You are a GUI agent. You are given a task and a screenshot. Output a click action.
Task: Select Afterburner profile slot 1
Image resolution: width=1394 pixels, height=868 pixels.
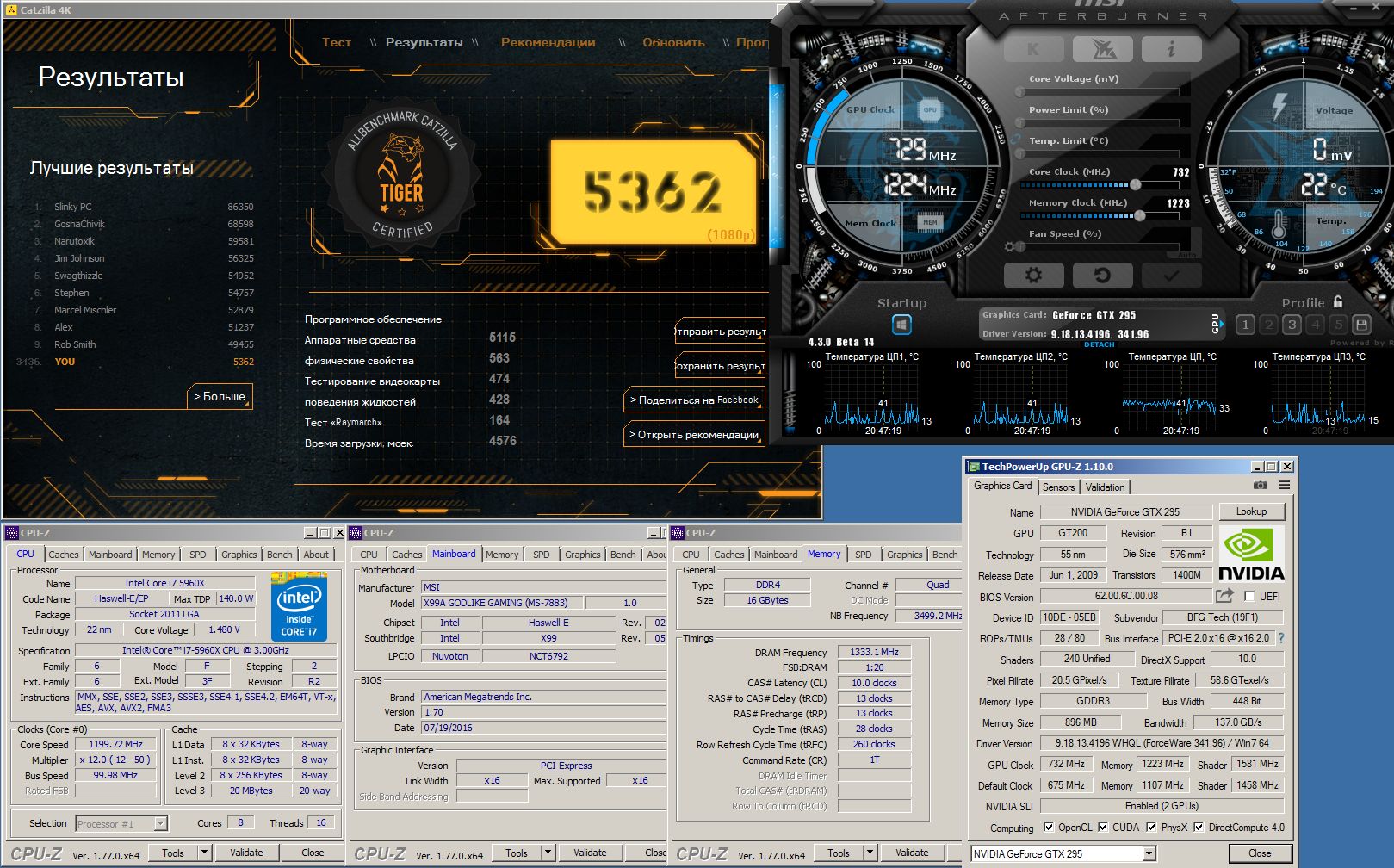(x=1245, y=325)
